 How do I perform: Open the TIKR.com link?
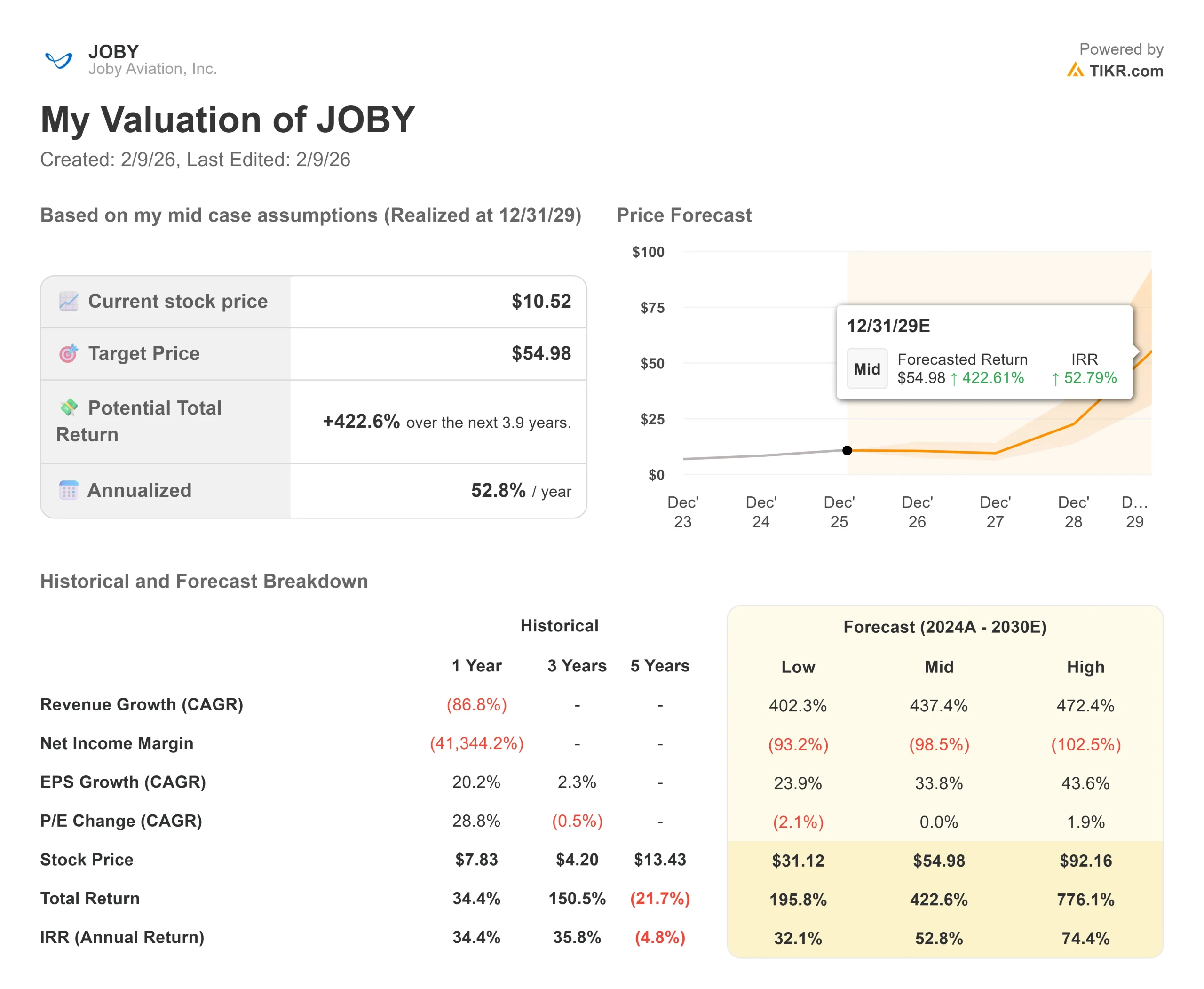click(x=1125, y=71)
